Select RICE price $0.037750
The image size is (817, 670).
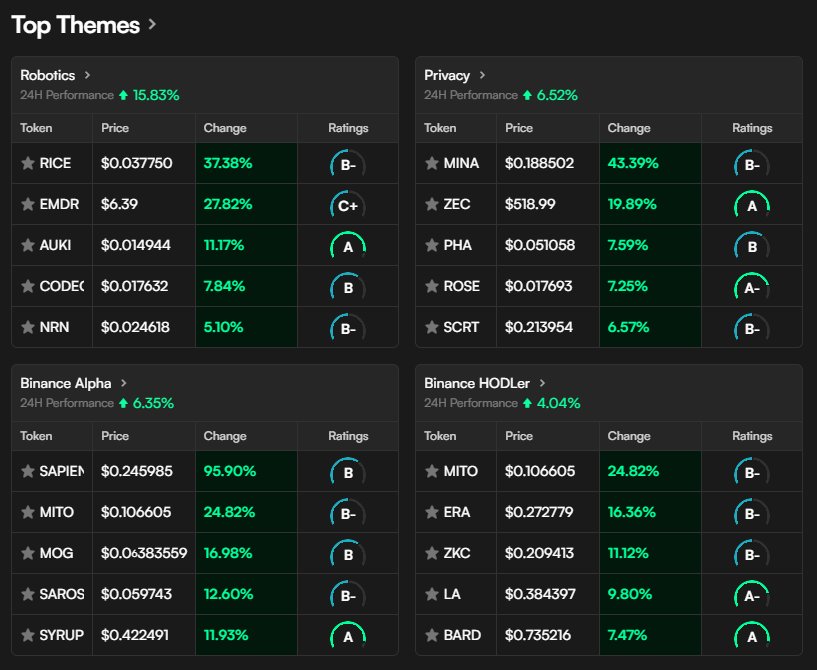click(x=137, y=164)
